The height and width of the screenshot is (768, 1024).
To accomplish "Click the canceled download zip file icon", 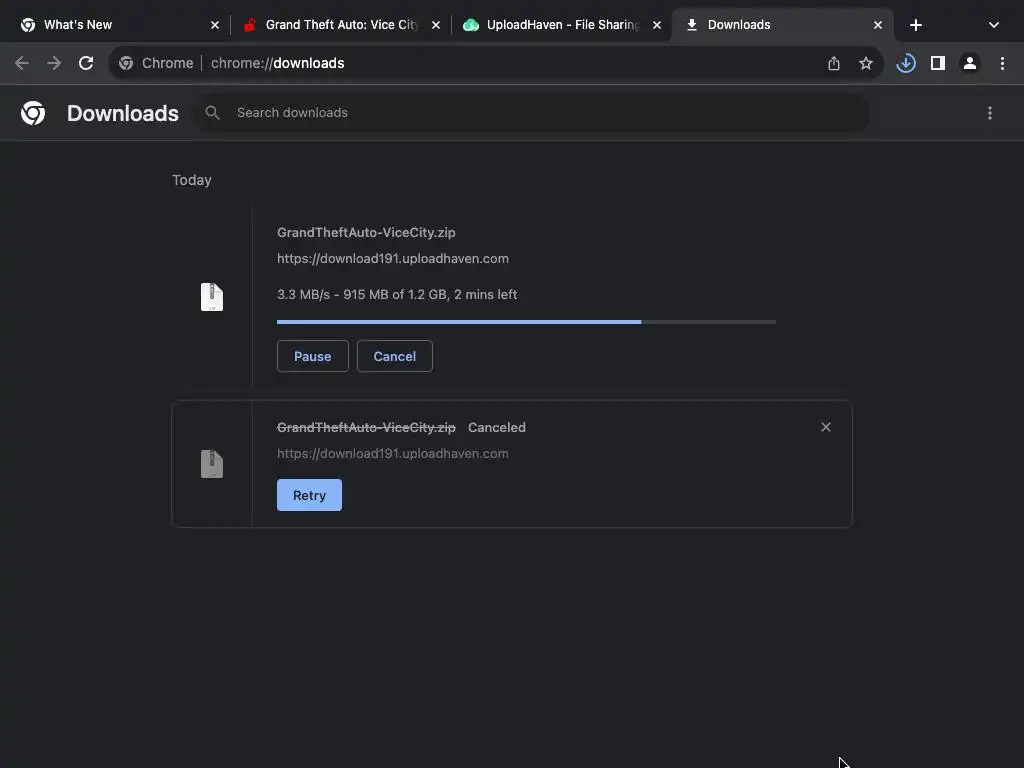I will coord(212,464).
